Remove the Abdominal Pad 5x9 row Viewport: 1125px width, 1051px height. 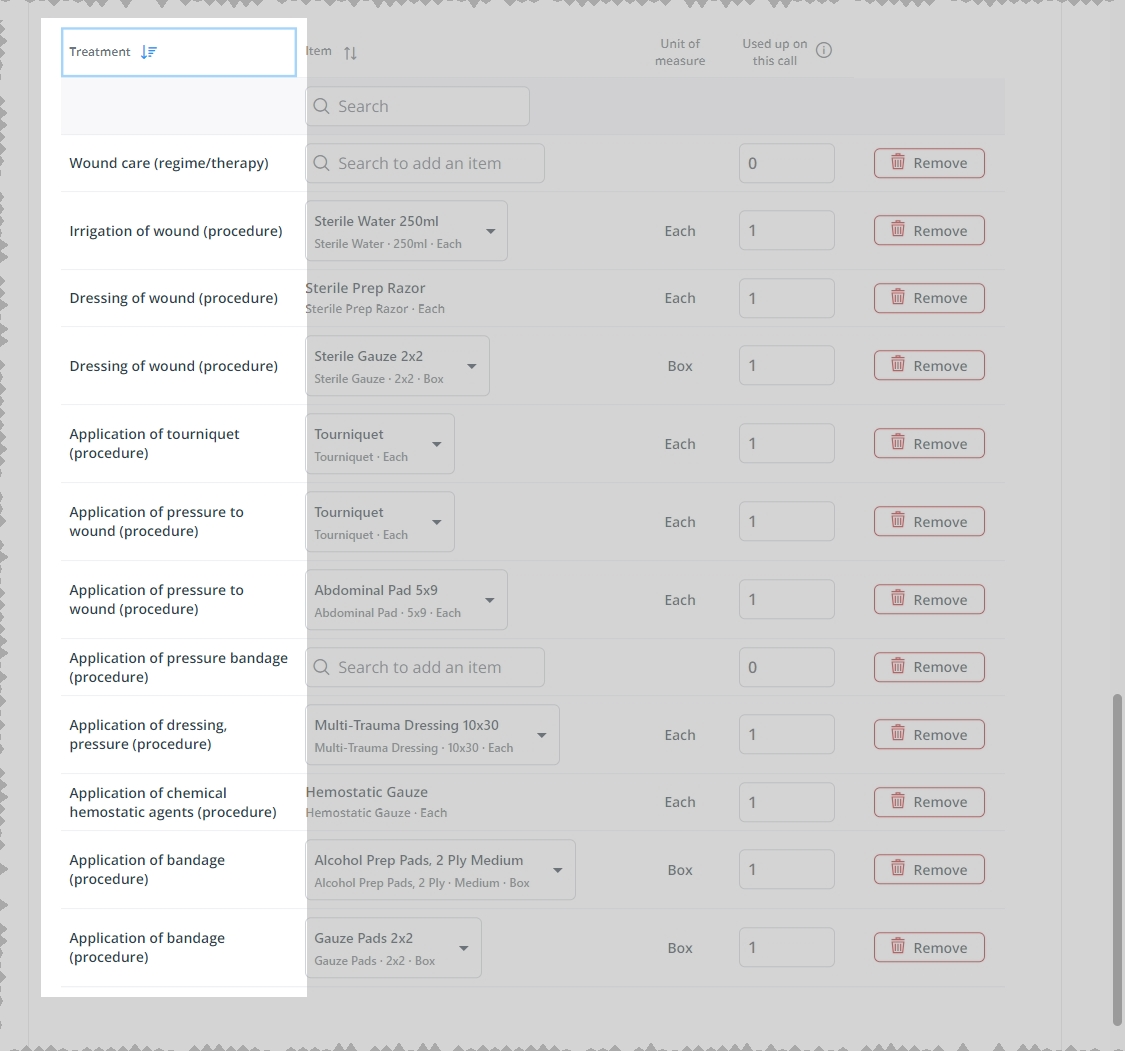[x=929, y=599]
